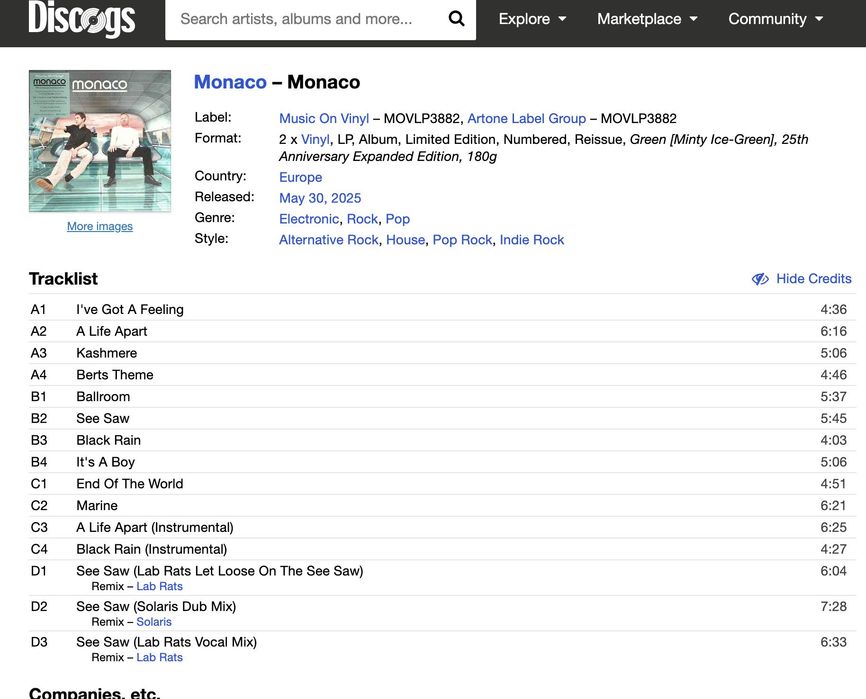866x699 pixels.
Task: Open the Alternative Rock style link
Action: click(329, 240)
